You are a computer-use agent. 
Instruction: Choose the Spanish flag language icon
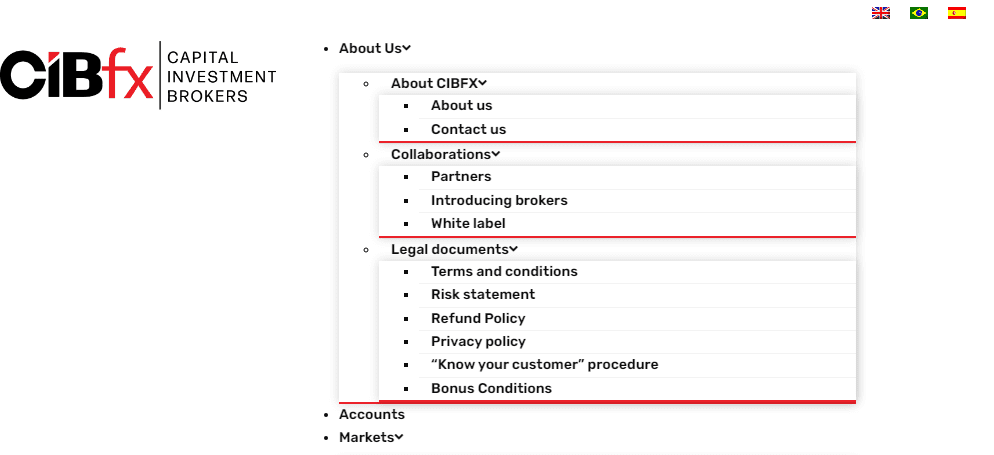tap(957, 13)
